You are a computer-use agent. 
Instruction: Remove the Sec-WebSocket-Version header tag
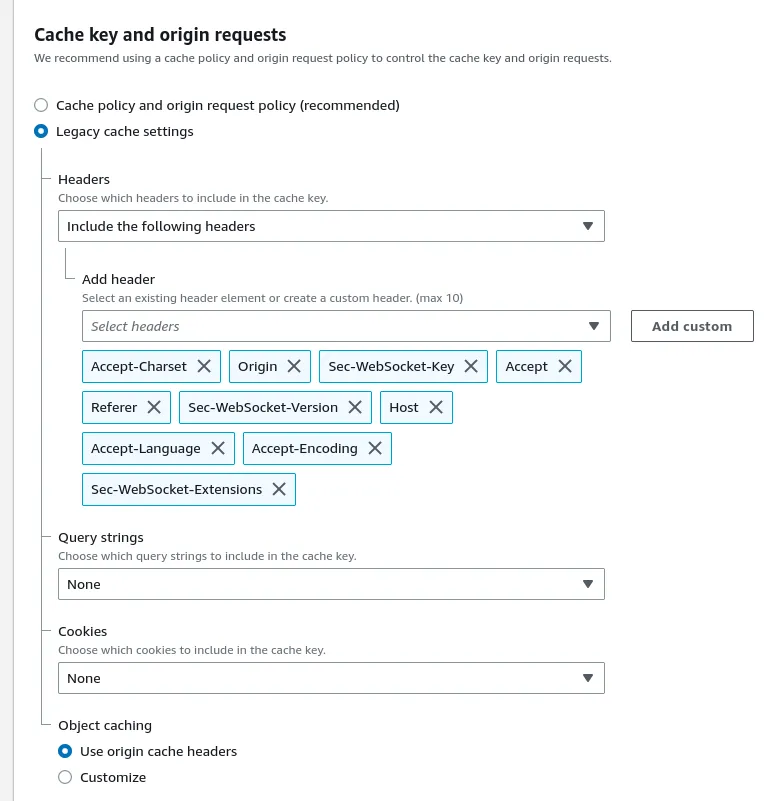355,408
